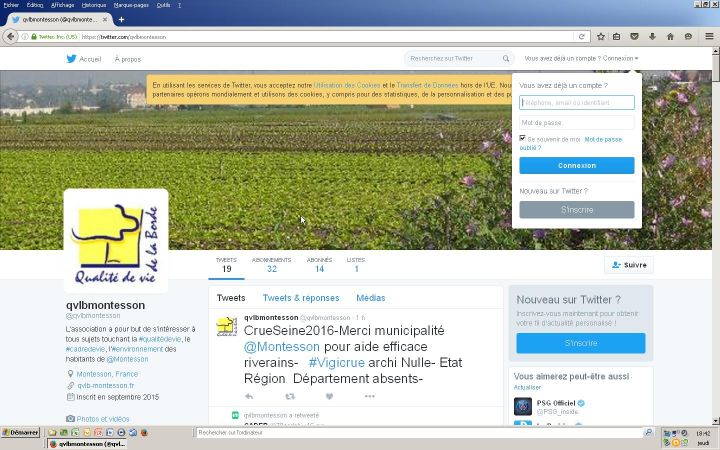Go to the Firefox home page icon
The width and height of the screenshot is (720, 450).
click(x=670, y=36)
